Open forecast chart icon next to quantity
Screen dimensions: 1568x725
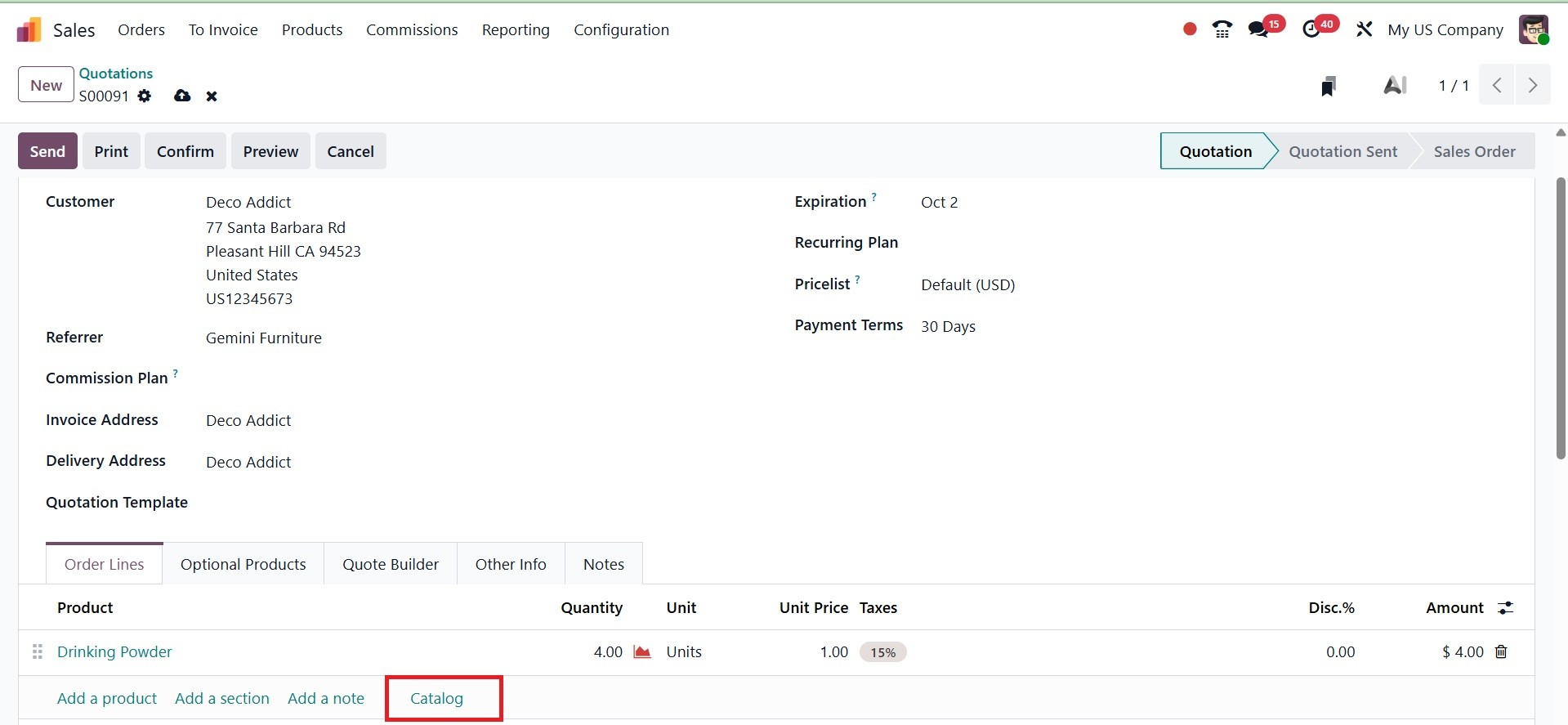click(x=642, y=652)
